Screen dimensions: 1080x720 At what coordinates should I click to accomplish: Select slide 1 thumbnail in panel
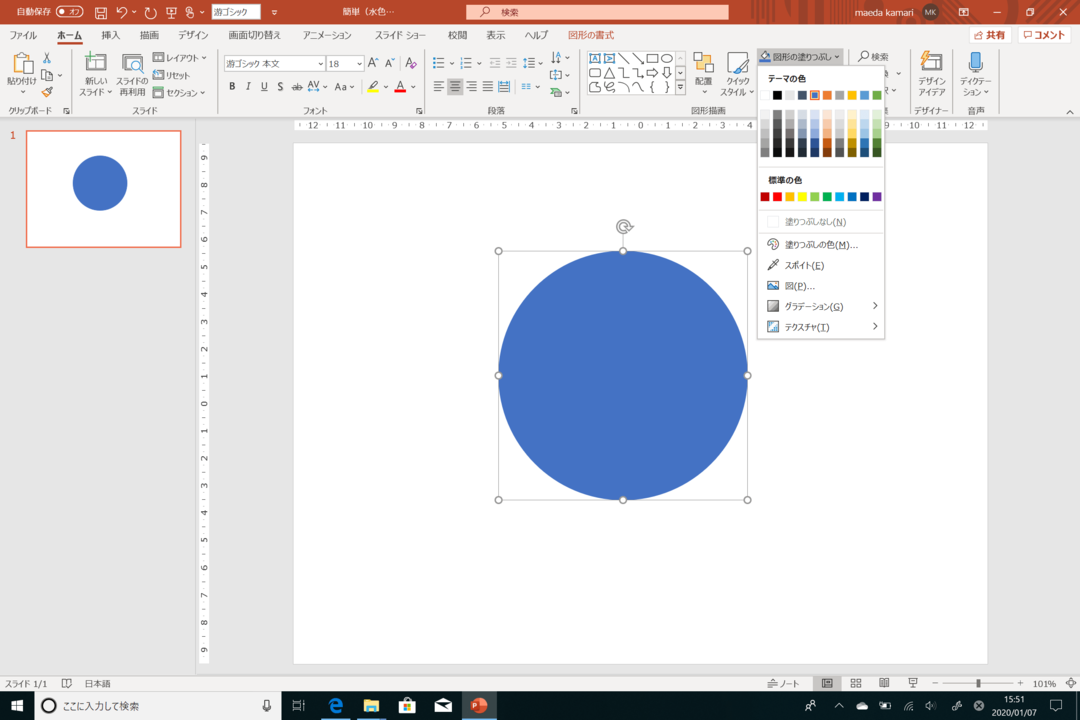click(x=103, y=189)
